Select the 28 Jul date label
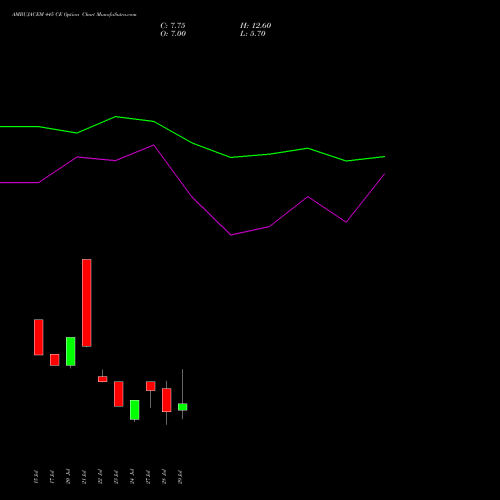The image size is (500, 500). [x=164, y=477]
